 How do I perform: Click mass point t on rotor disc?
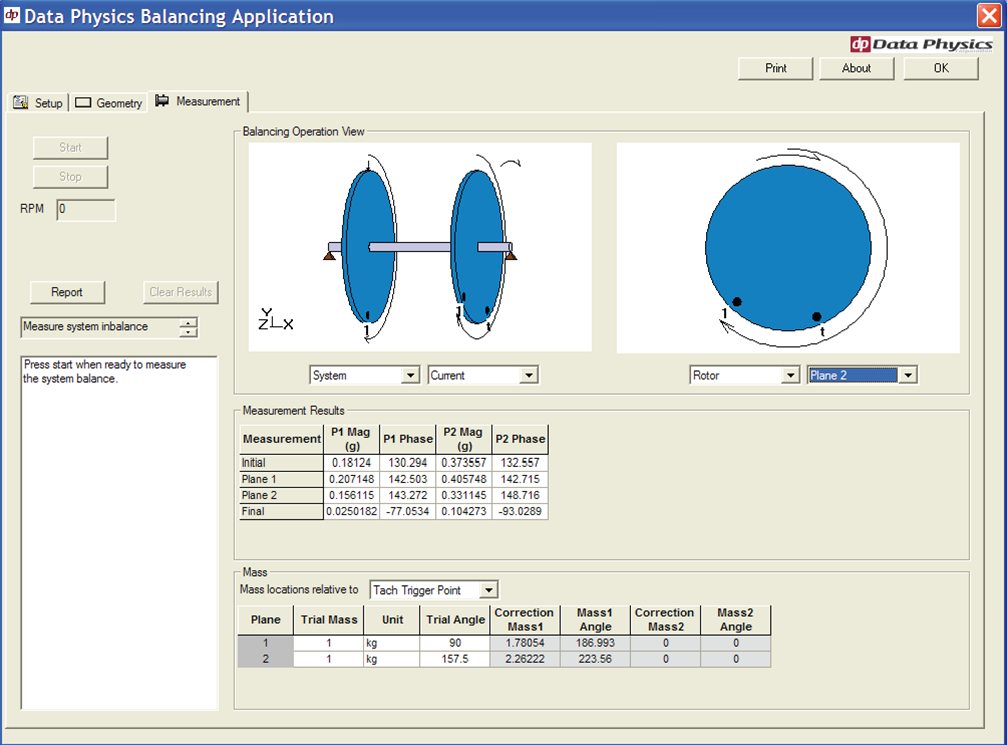click(x=816, y=317)
